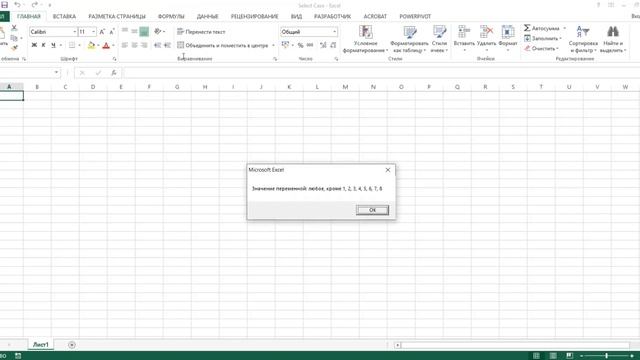Increase the decimal places
Viewport: 640px width, 360px height.
coord(323,45)
